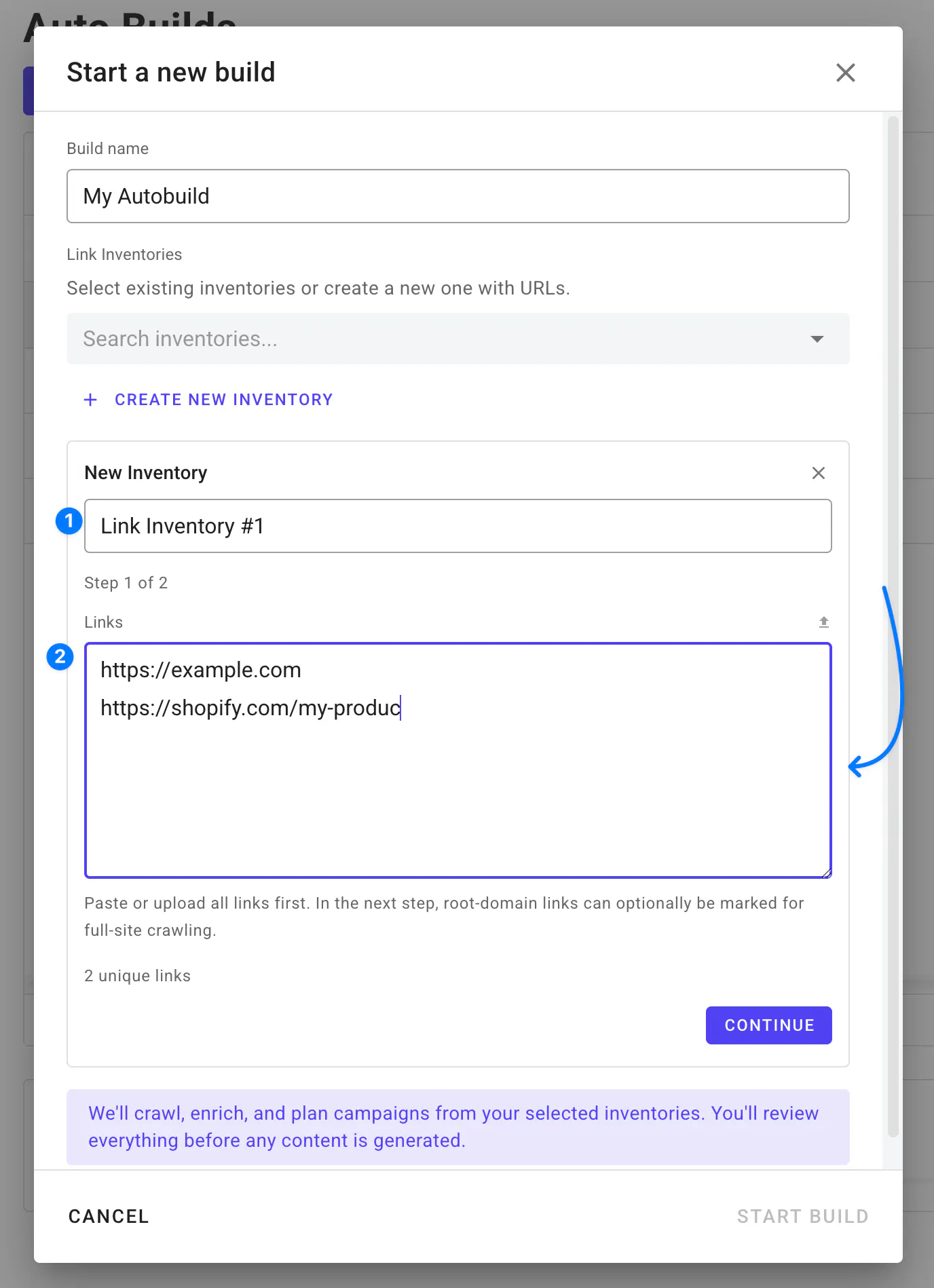Focus the Search inventories field

pyautogui.click(x=458, y=339)
